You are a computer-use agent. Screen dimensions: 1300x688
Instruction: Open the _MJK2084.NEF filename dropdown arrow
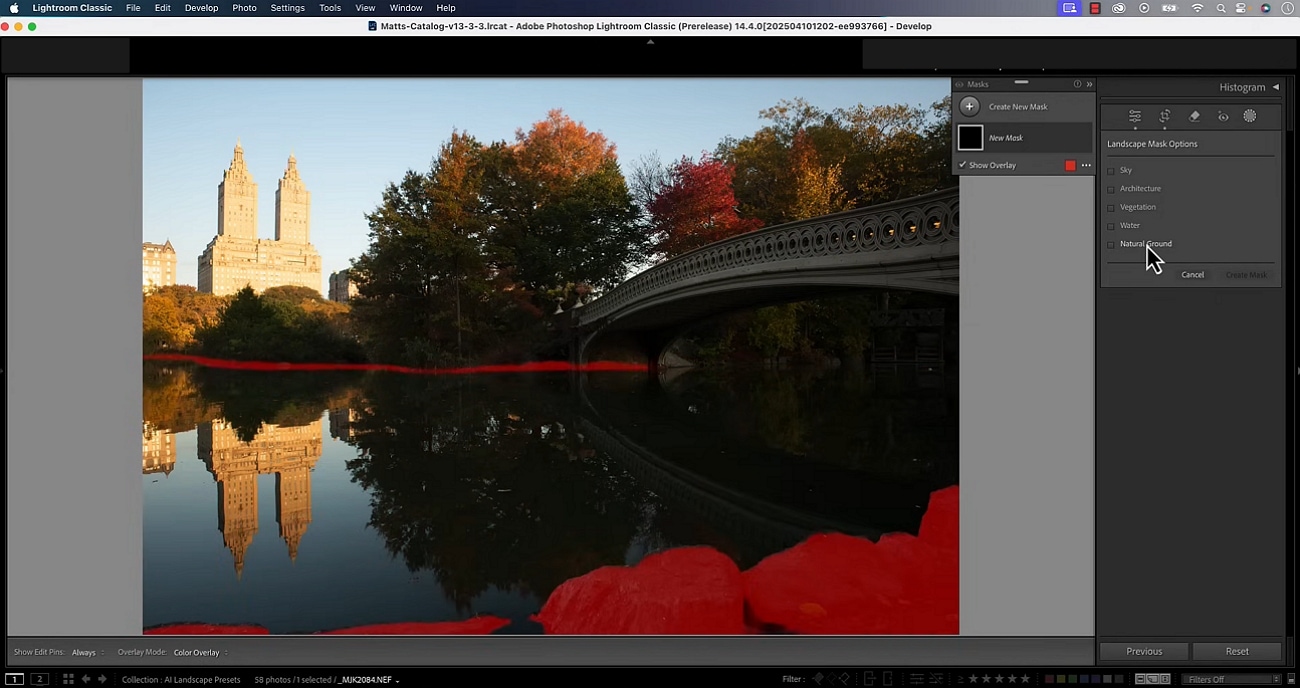397,680
